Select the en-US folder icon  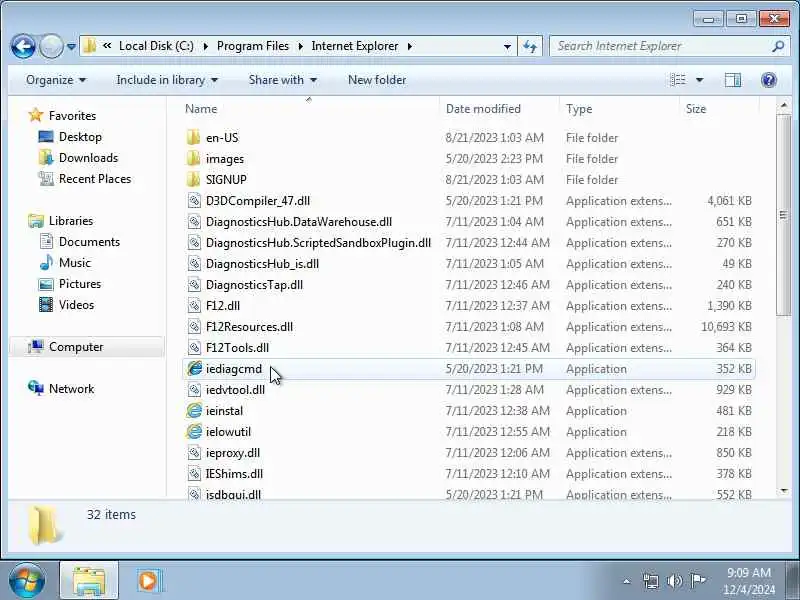point(193,138)
